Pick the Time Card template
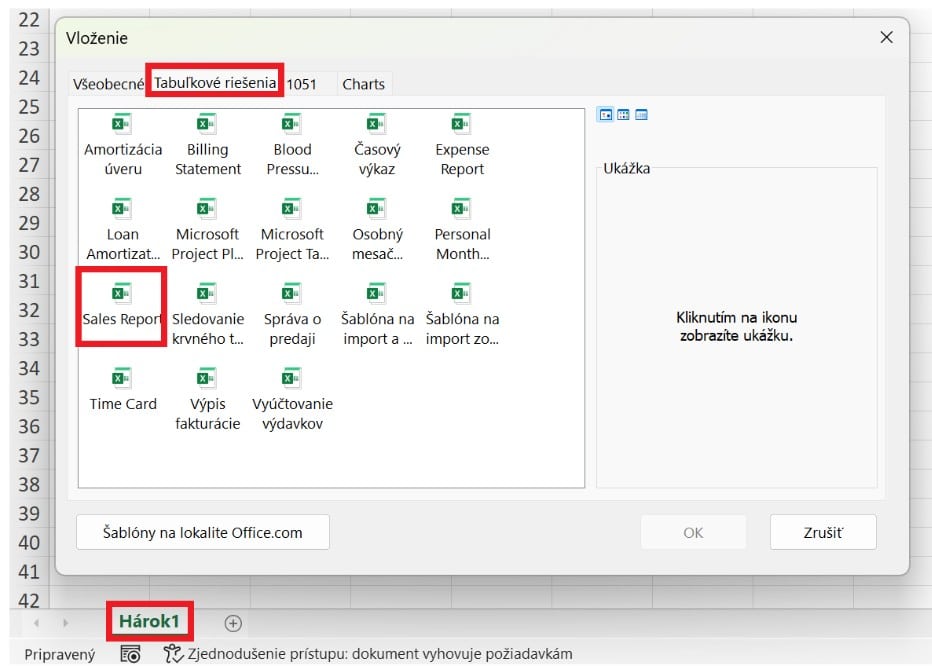The width and height of the screenshot is (932, 668). tap(122, 390)
